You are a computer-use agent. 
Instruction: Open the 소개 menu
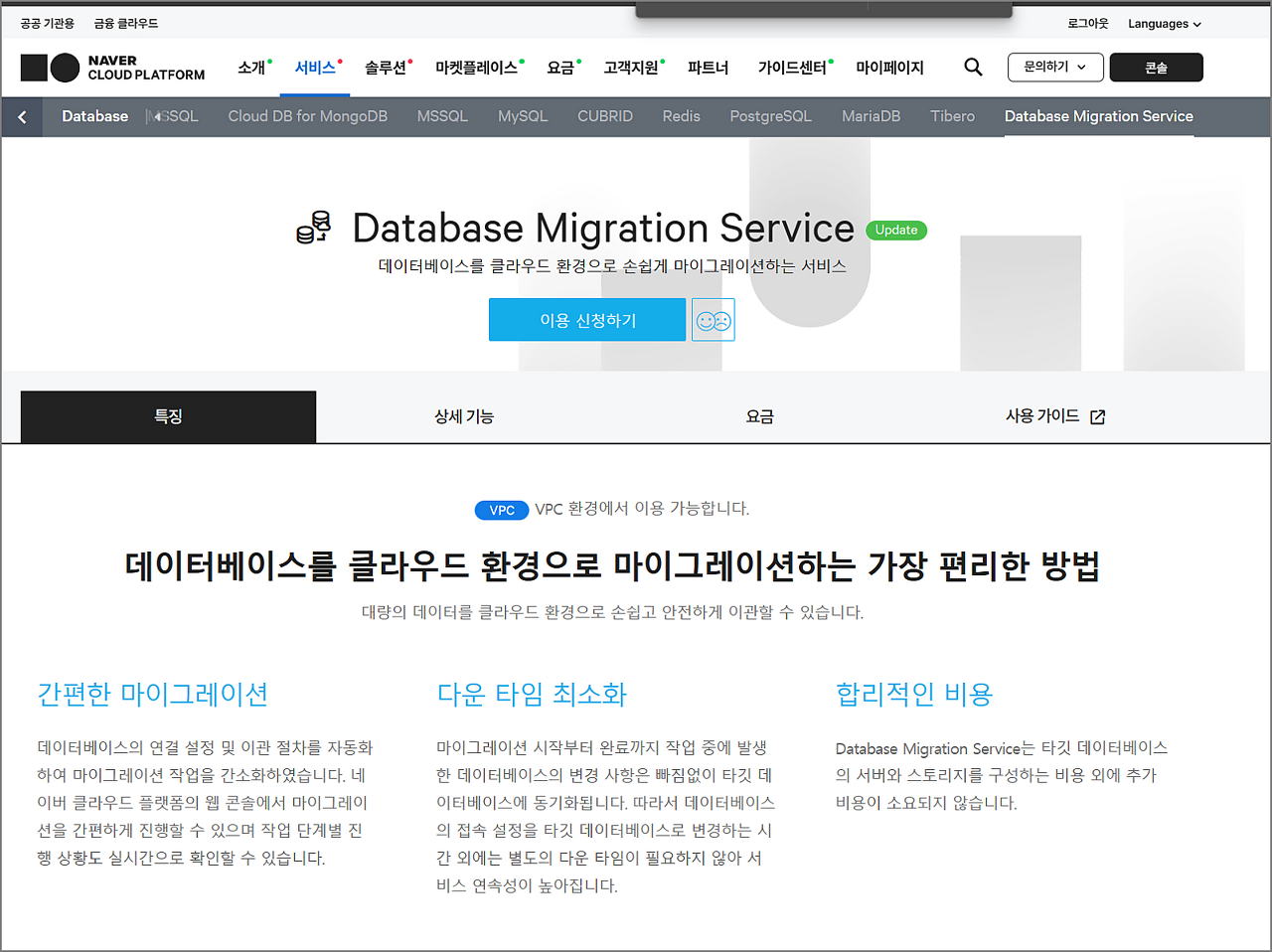251,68
